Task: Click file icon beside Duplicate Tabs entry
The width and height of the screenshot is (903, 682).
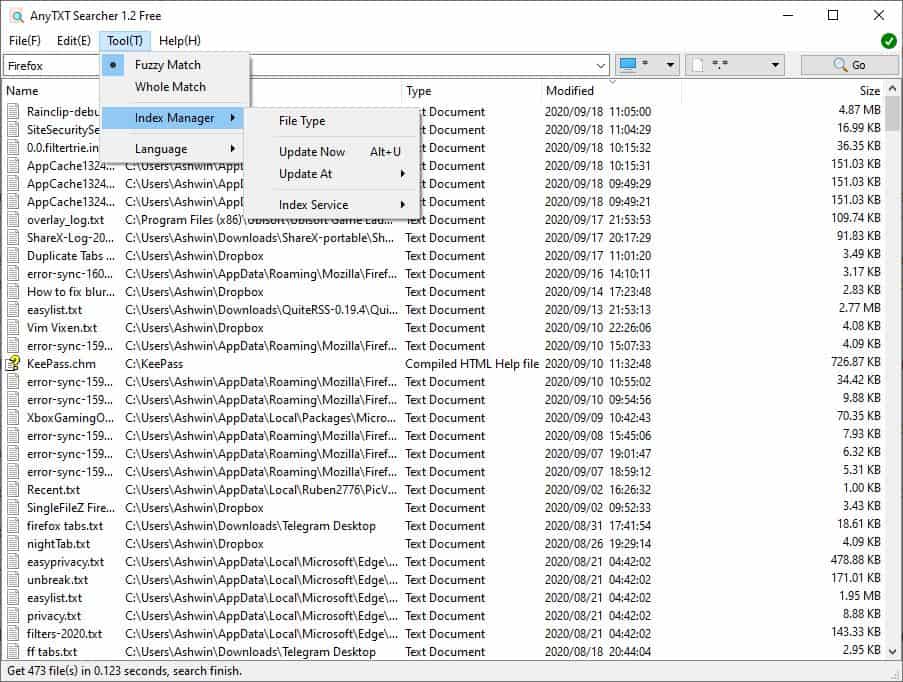Action: (13, 256)
